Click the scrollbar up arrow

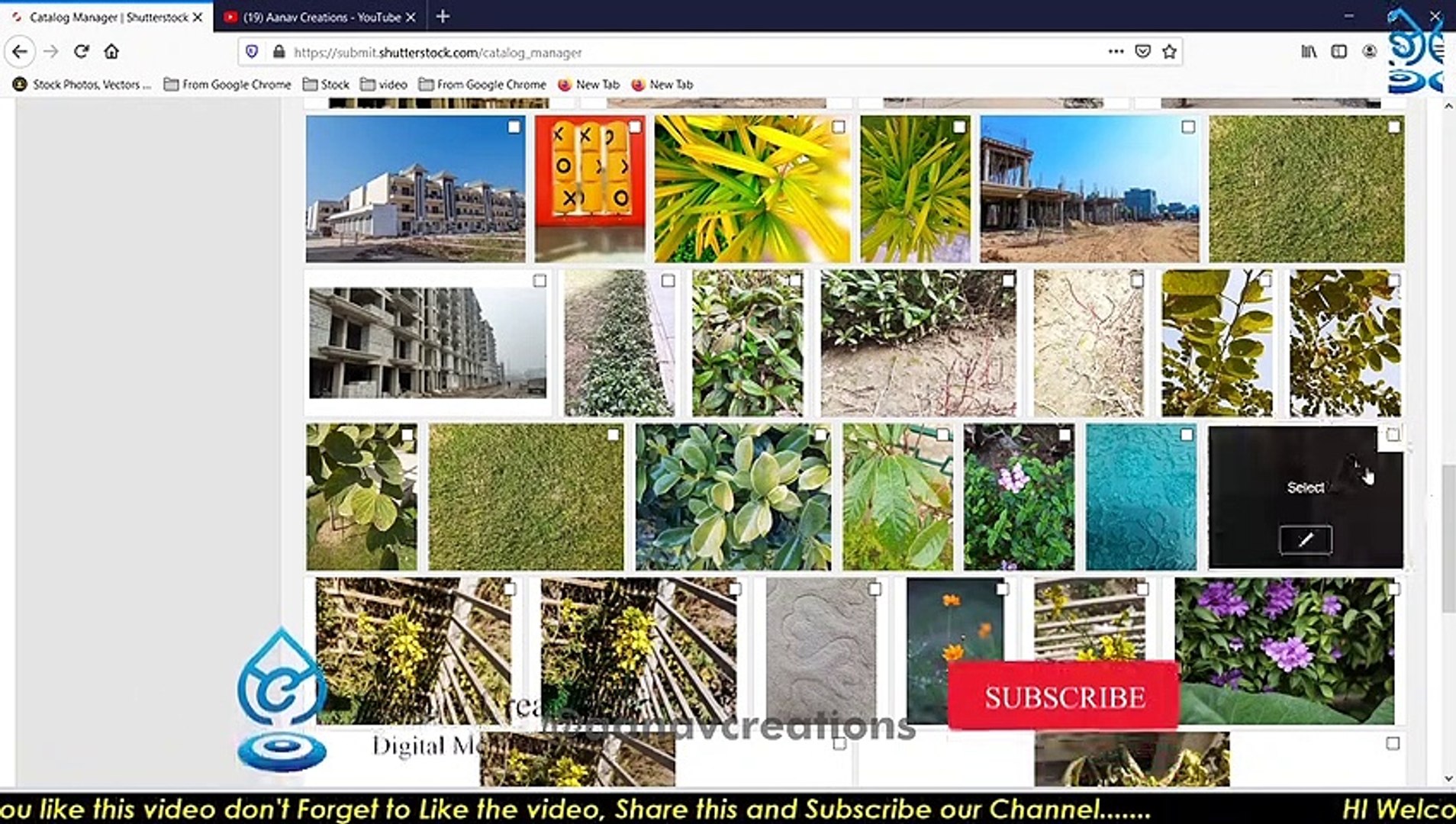1448,105
